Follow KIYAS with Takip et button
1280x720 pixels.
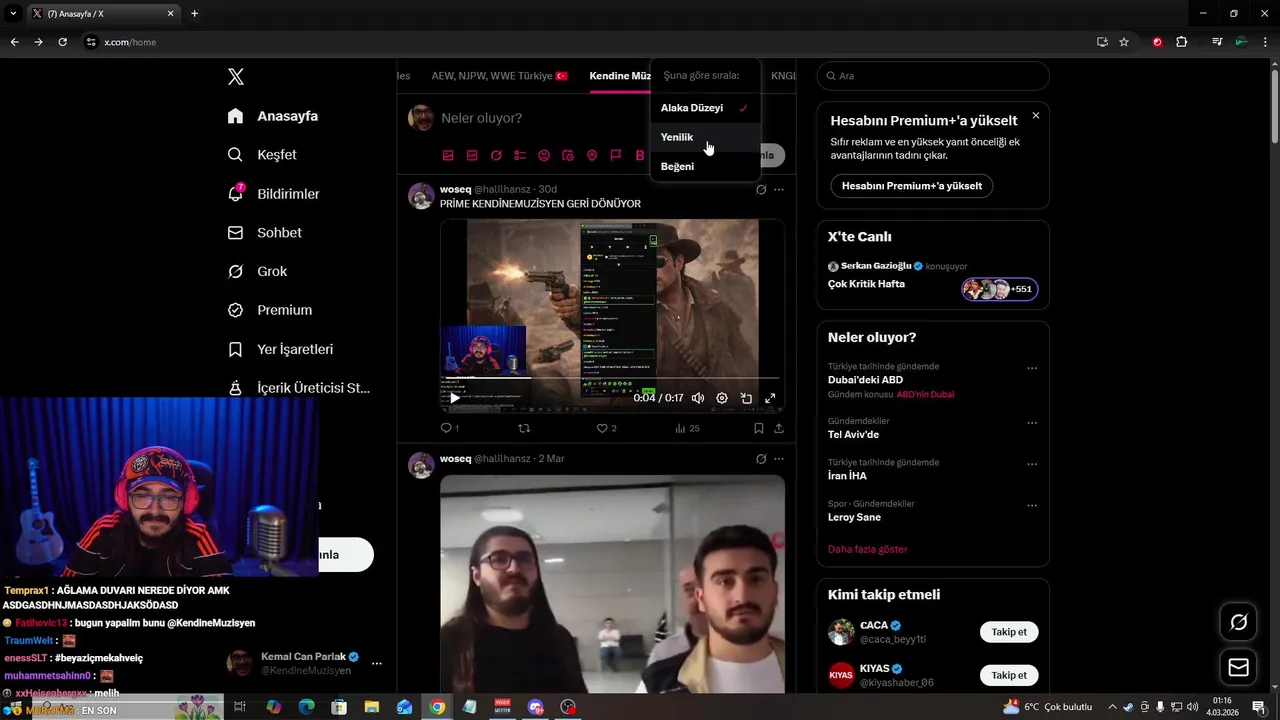tap(1009, 675)
